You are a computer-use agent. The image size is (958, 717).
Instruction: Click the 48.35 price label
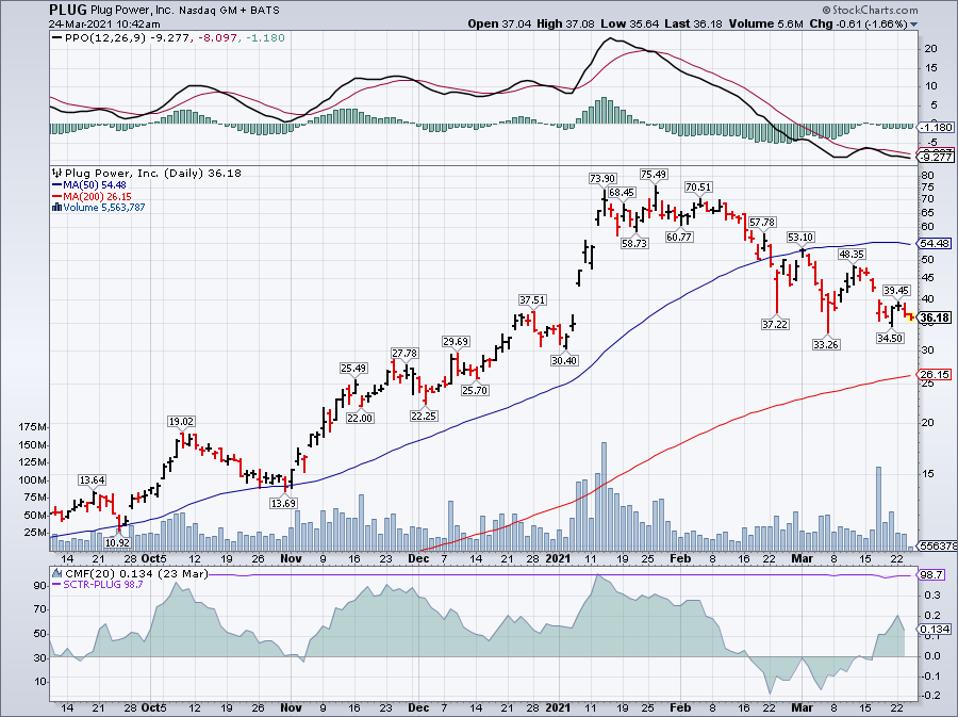pyautogui.click(x=852, y=254)
